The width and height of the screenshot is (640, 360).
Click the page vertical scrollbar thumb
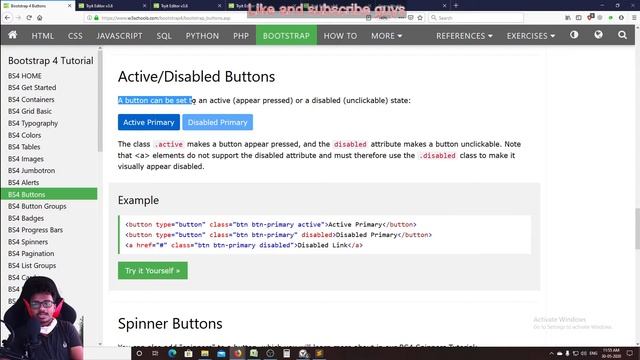637,229
